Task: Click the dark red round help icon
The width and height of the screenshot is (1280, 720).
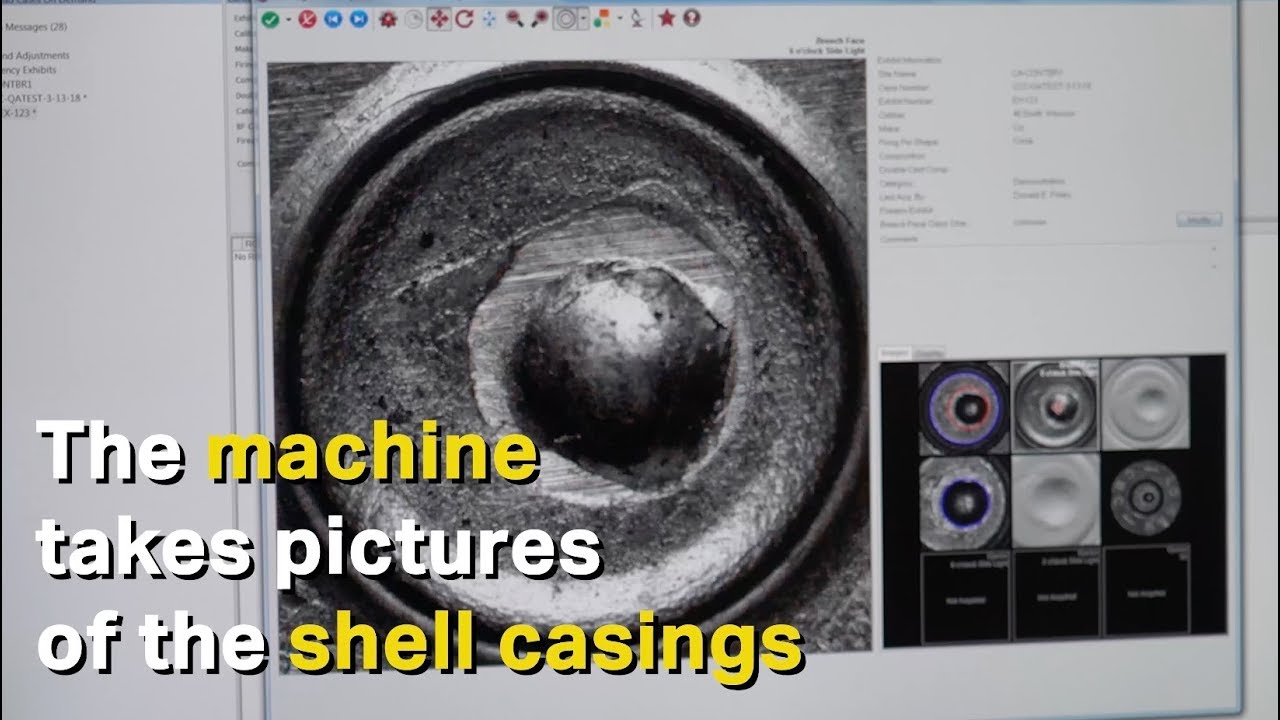Action: (691, 18)
